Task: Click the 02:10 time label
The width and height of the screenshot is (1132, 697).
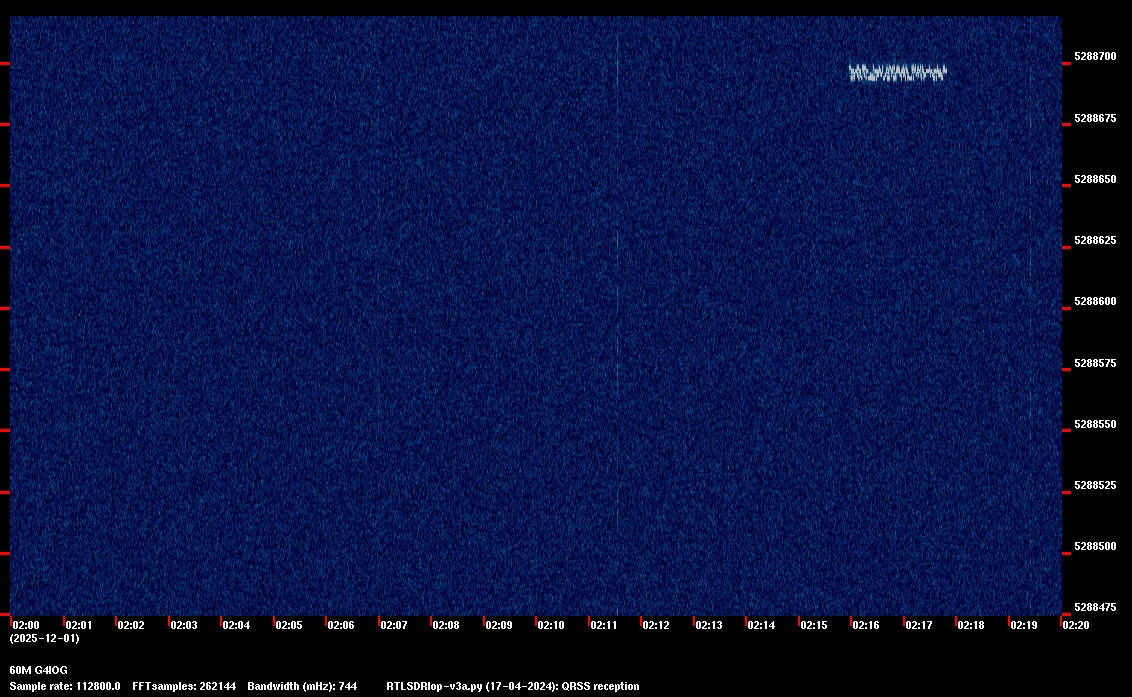Action: pos(551,625)
